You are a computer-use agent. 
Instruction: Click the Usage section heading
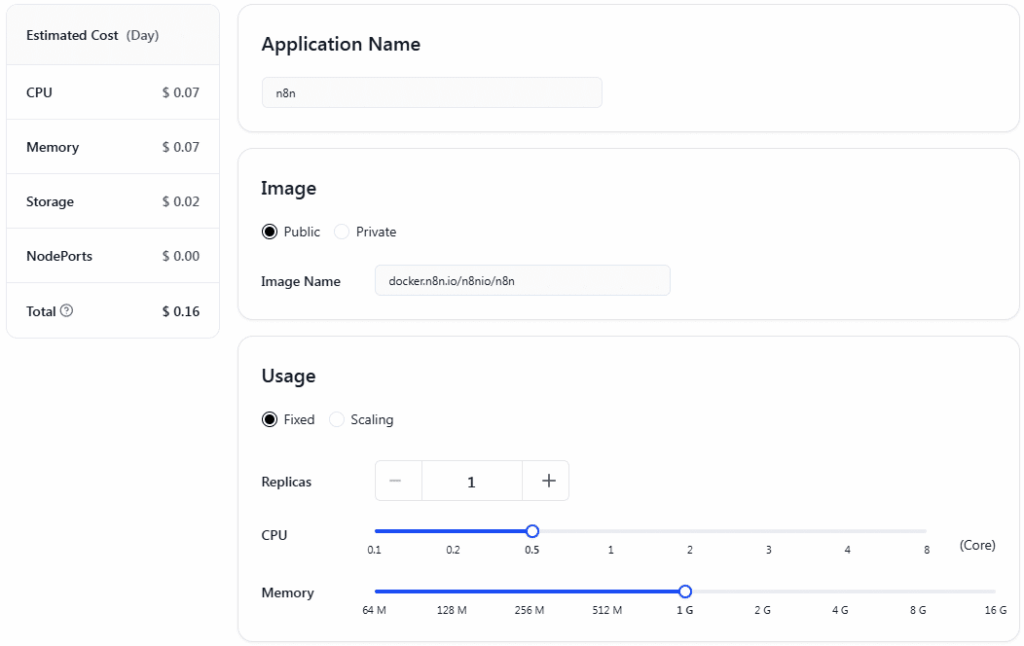click(289, 376)
